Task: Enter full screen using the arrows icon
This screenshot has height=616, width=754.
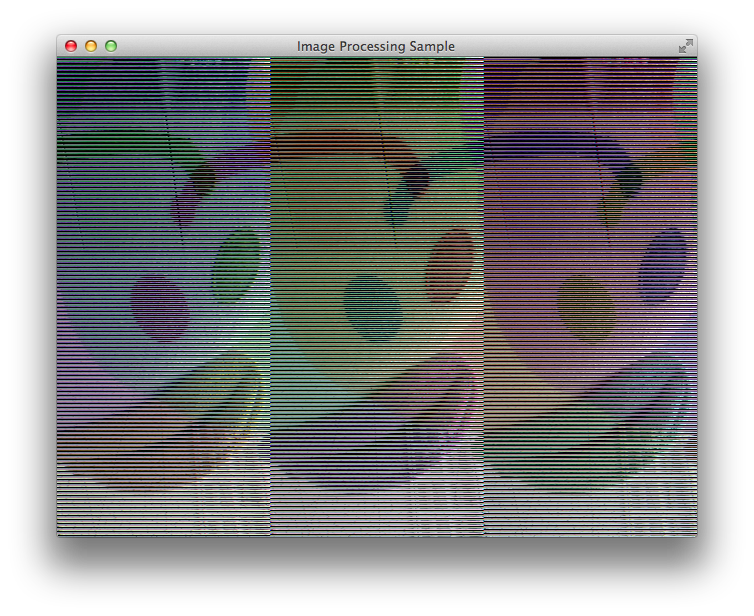Action: (x=686, y=46)
